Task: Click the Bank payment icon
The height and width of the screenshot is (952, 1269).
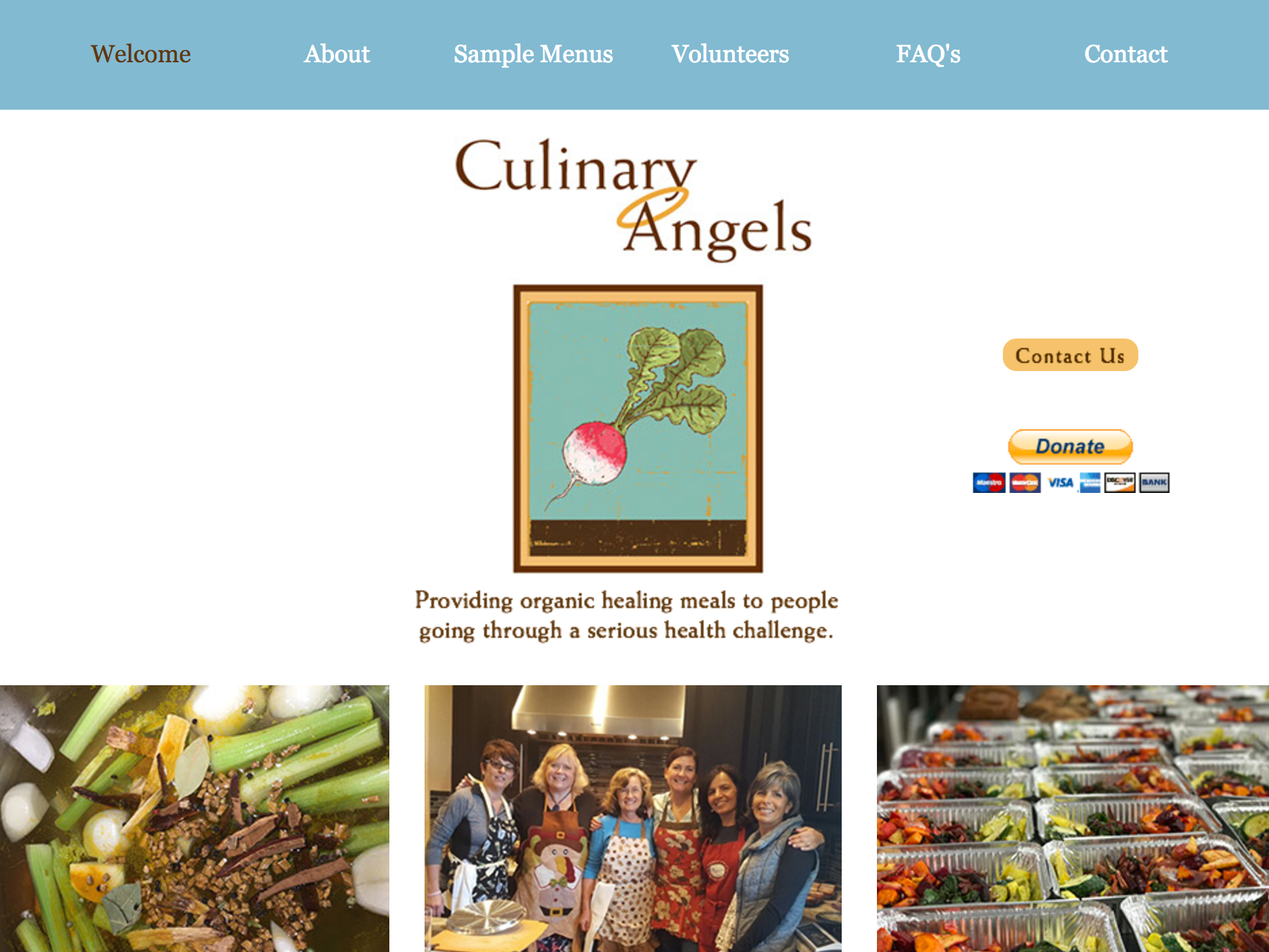Action: (1154, 483)
